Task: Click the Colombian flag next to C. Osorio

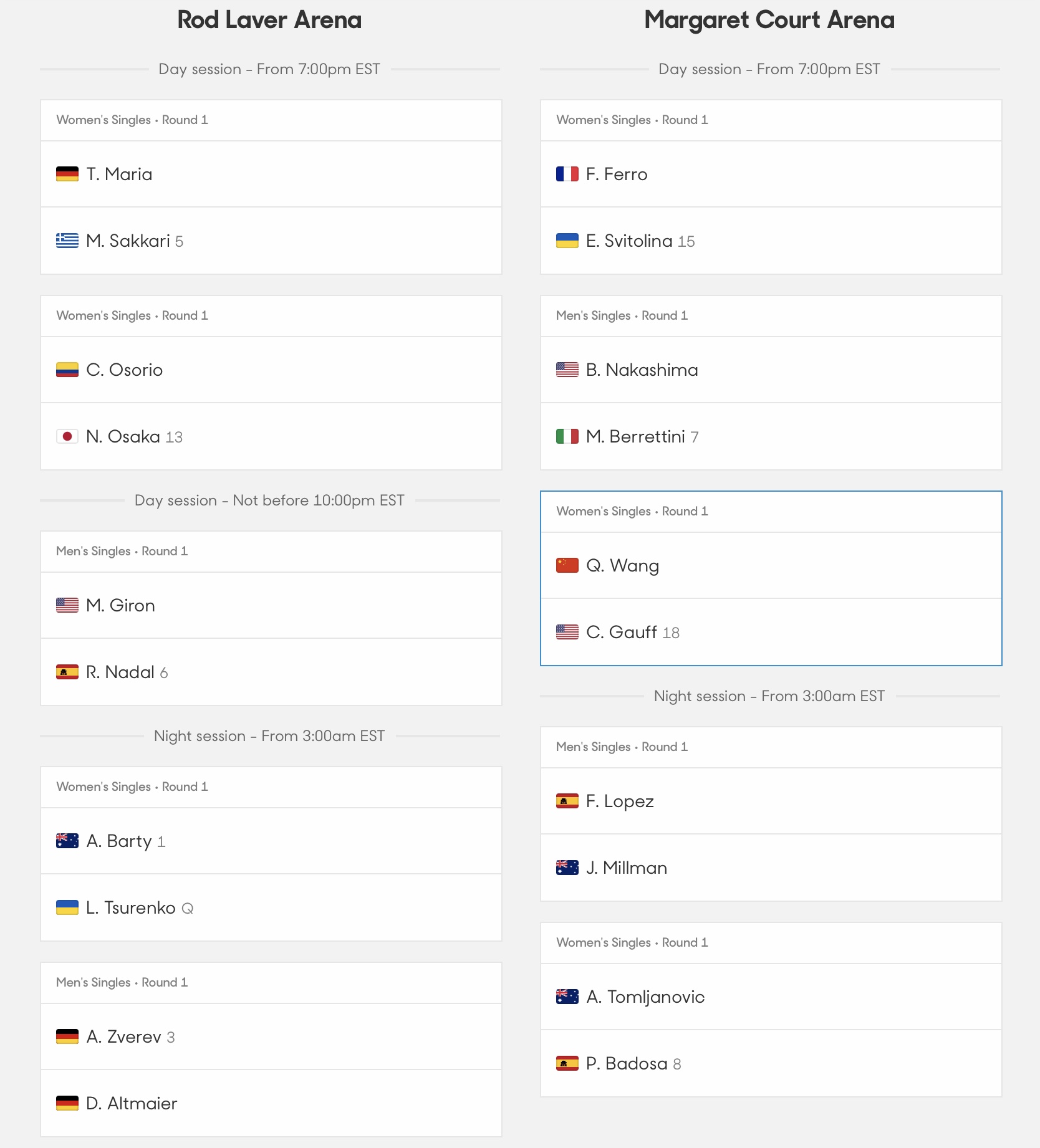Action: coord(67,370)
